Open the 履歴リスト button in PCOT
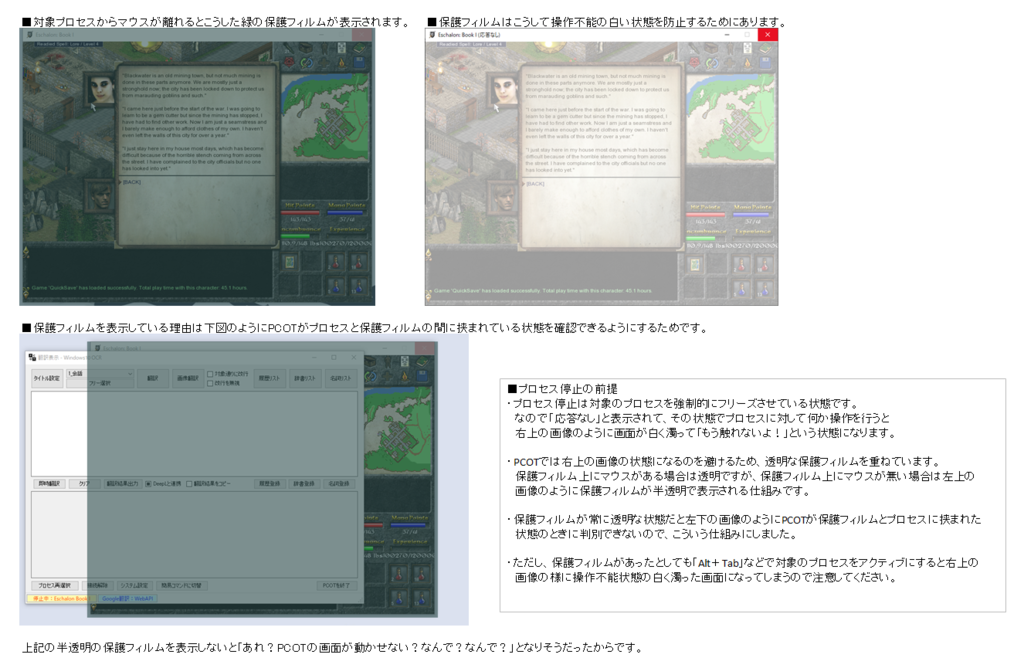The width and height of the screenshot is (1024, 668). pyautogui.click(x=270, y=379)
